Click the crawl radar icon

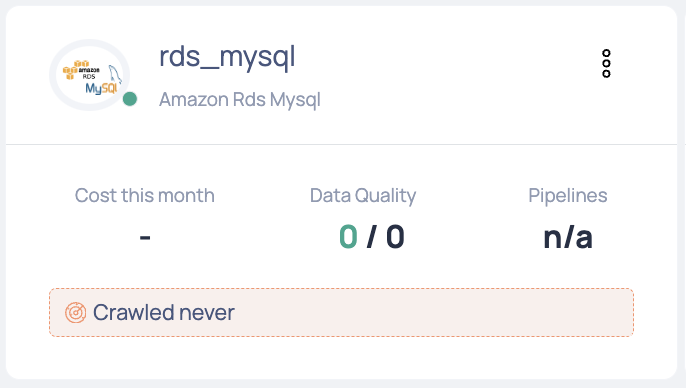(76, 312)
